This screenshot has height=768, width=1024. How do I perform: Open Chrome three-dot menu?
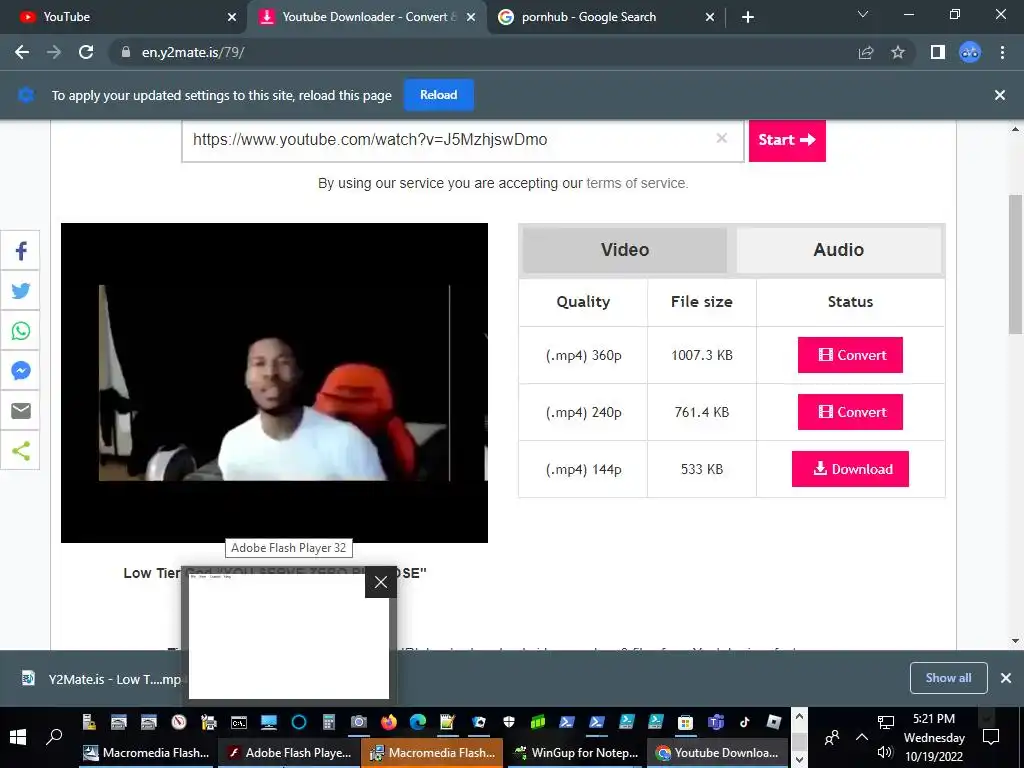1002,52
